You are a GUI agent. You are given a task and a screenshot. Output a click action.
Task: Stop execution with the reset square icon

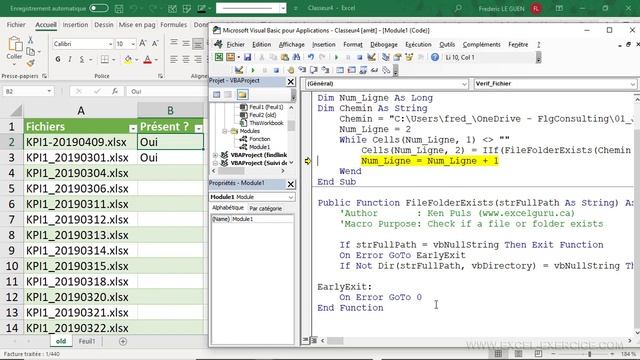tap(360, 57)
